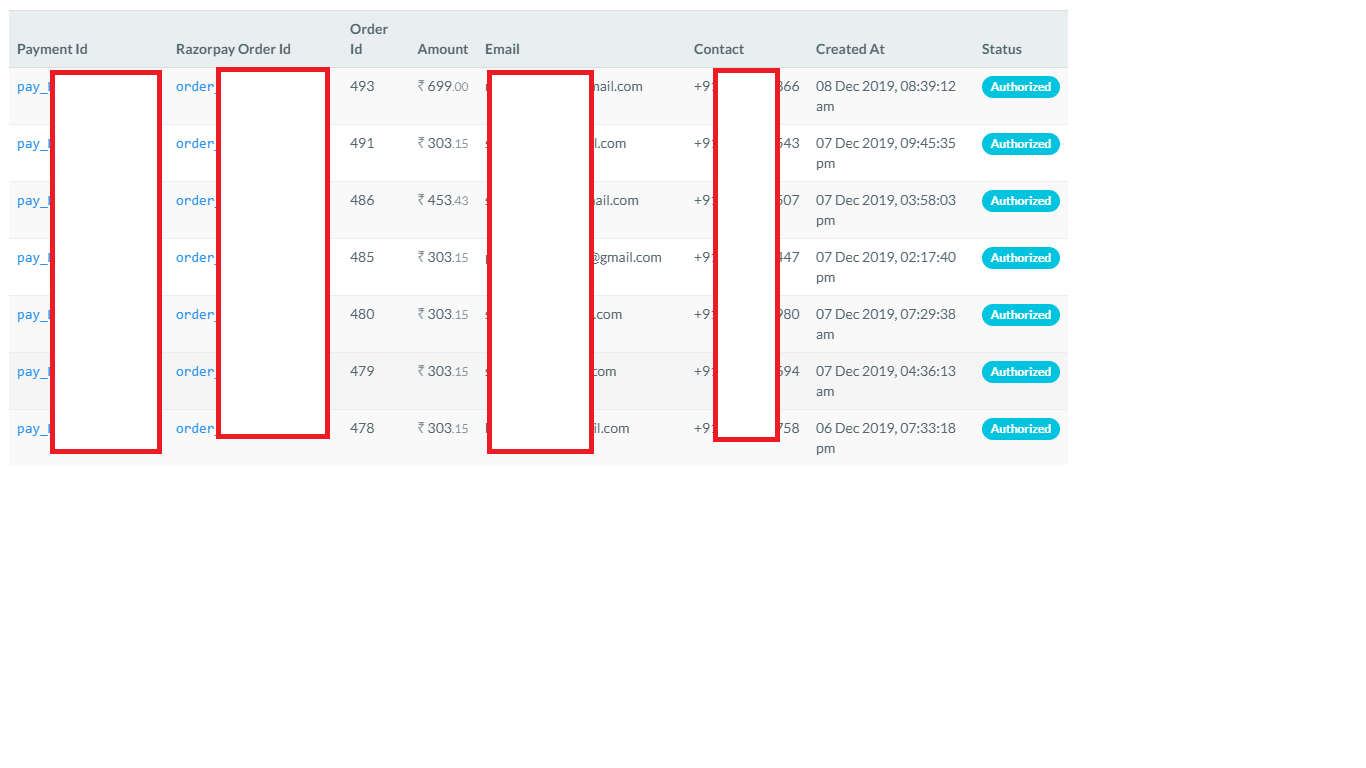Select the amount ₹699.00 in row 493

coord(443,86)
